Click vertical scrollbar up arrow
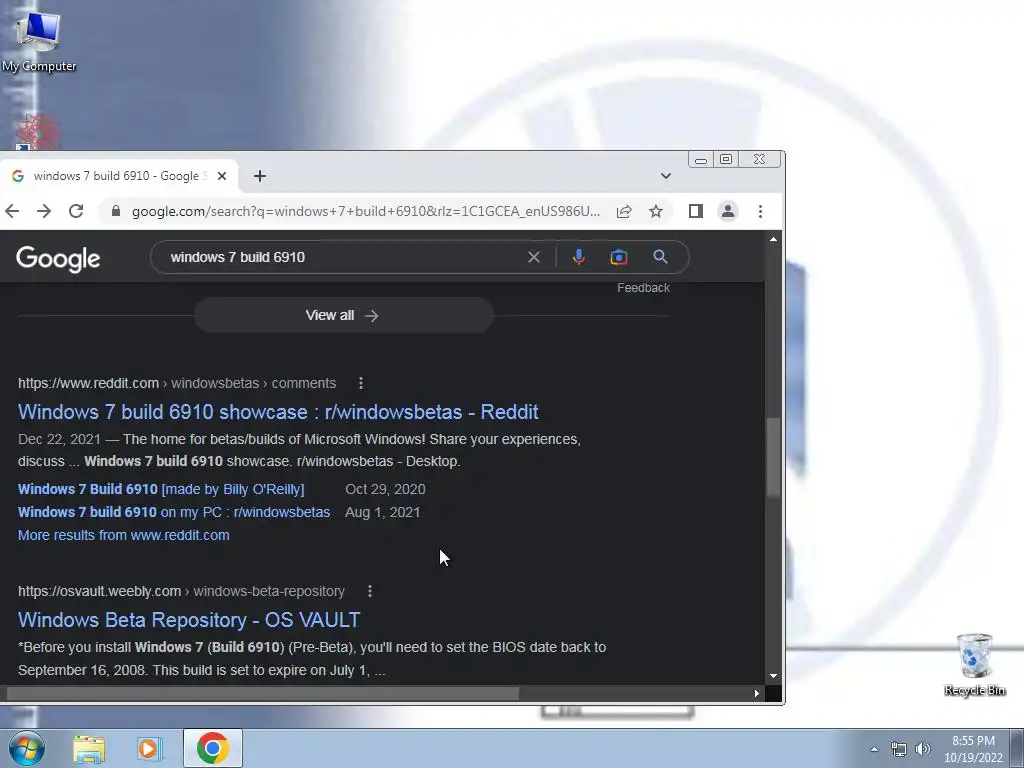This screenshot has width=1024, height=768. pyautogui.click(x=773, y=239)
